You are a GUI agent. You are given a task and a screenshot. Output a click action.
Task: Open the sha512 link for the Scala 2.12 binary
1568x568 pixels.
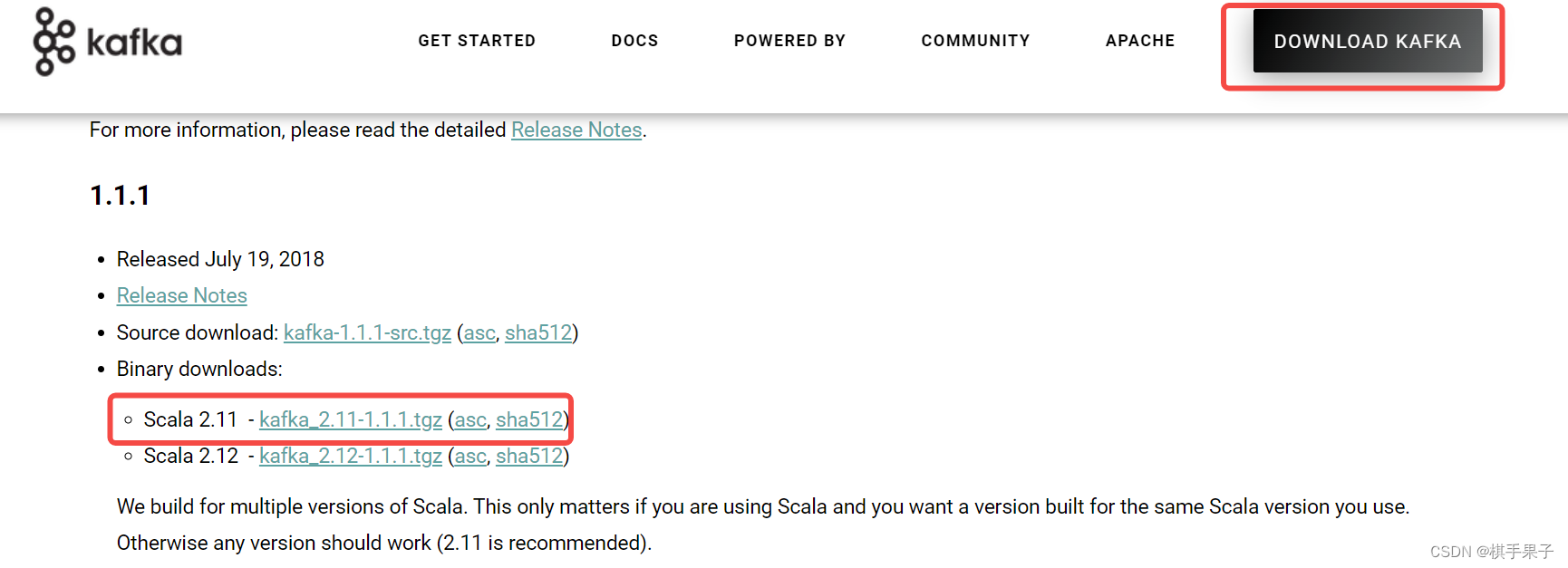point(529,456)
